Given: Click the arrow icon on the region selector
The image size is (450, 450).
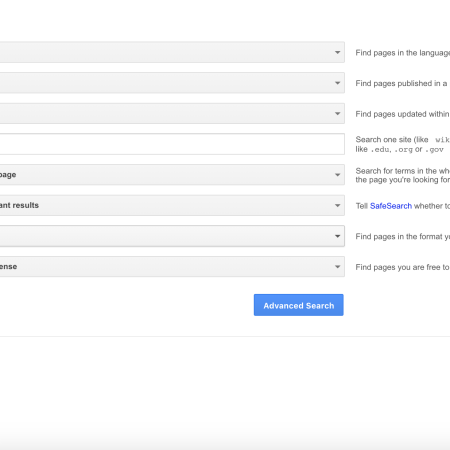Looking at the screenshot, I should [x=338, y=83].
